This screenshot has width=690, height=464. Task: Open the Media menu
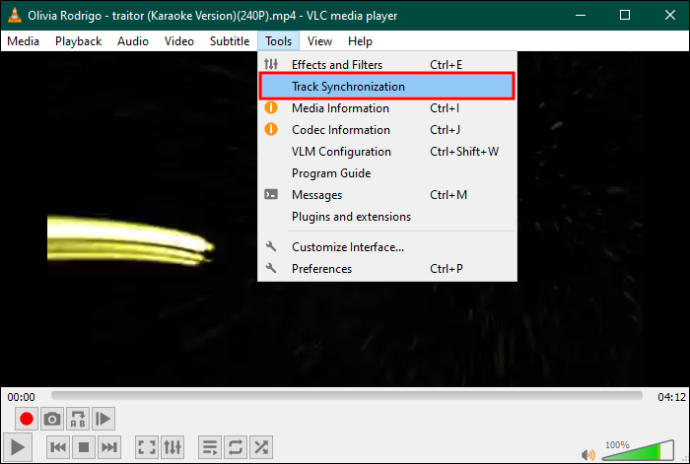coord(23,41)
